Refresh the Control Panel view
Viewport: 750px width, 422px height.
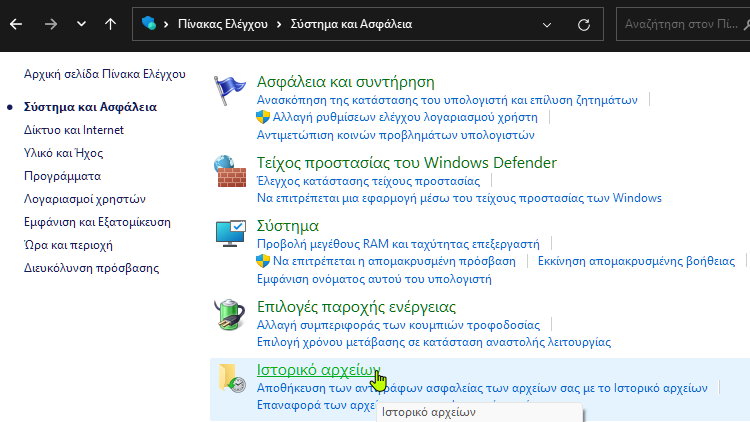tap(584, 24)
